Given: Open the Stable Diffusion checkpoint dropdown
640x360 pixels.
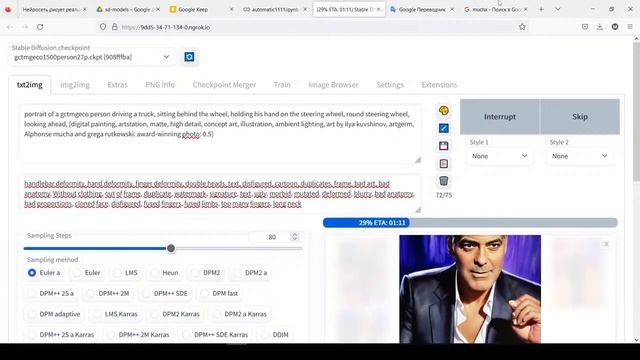Looking at the screenshot, I should coord(92,57).
